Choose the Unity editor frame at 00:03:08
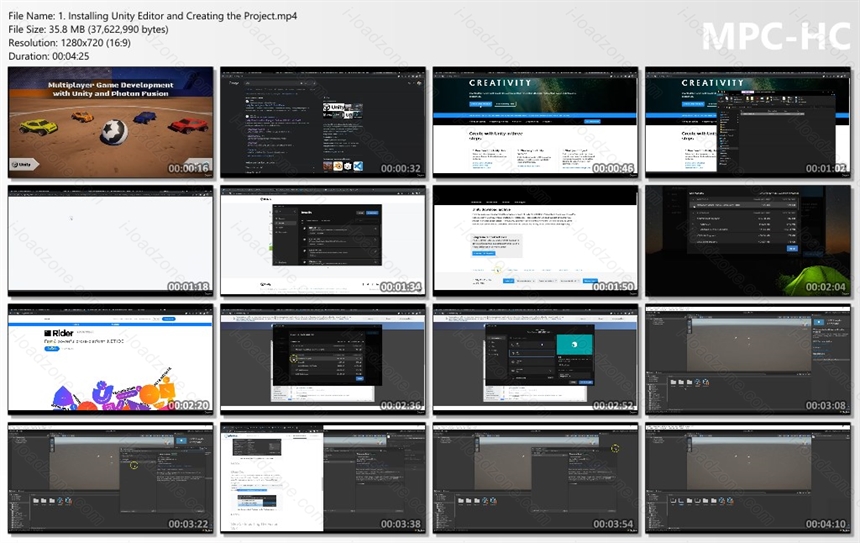860x543 pixels. coord(748,359)
